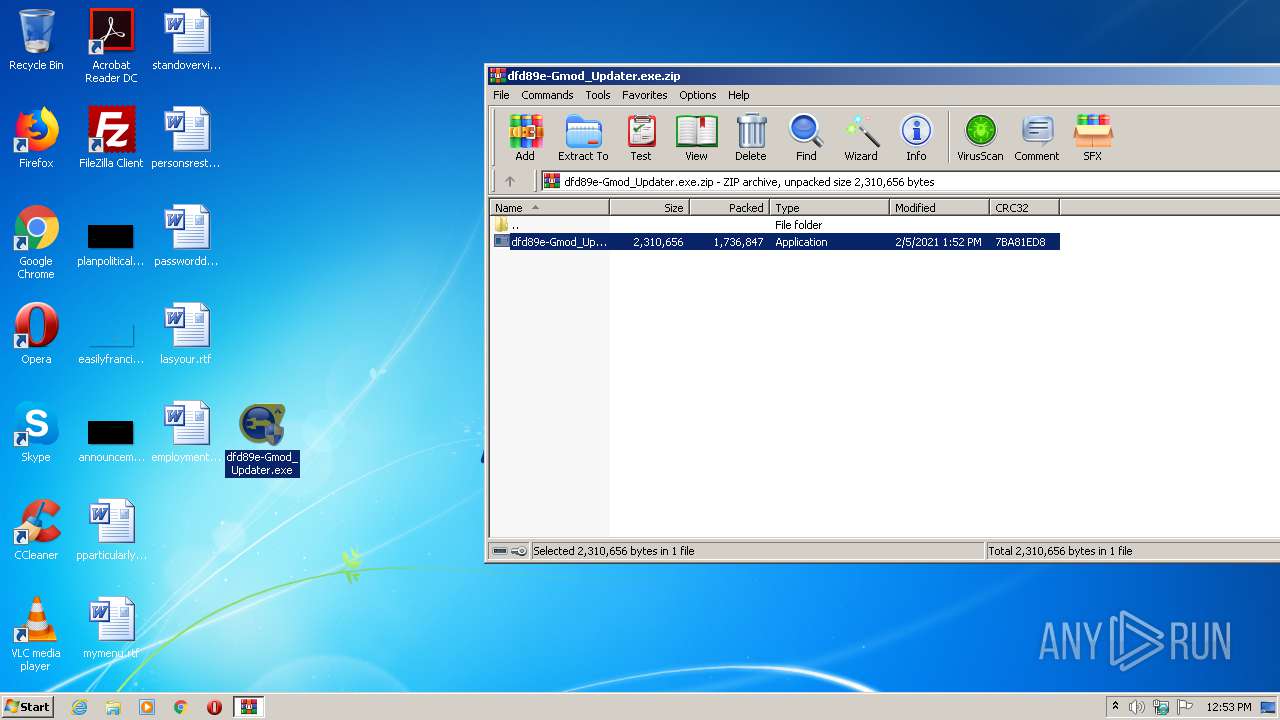Select FileZilla Client desktop icon
Image resolution: width=1280 pixels, height=720 pixels.
(x=111, y=138)
